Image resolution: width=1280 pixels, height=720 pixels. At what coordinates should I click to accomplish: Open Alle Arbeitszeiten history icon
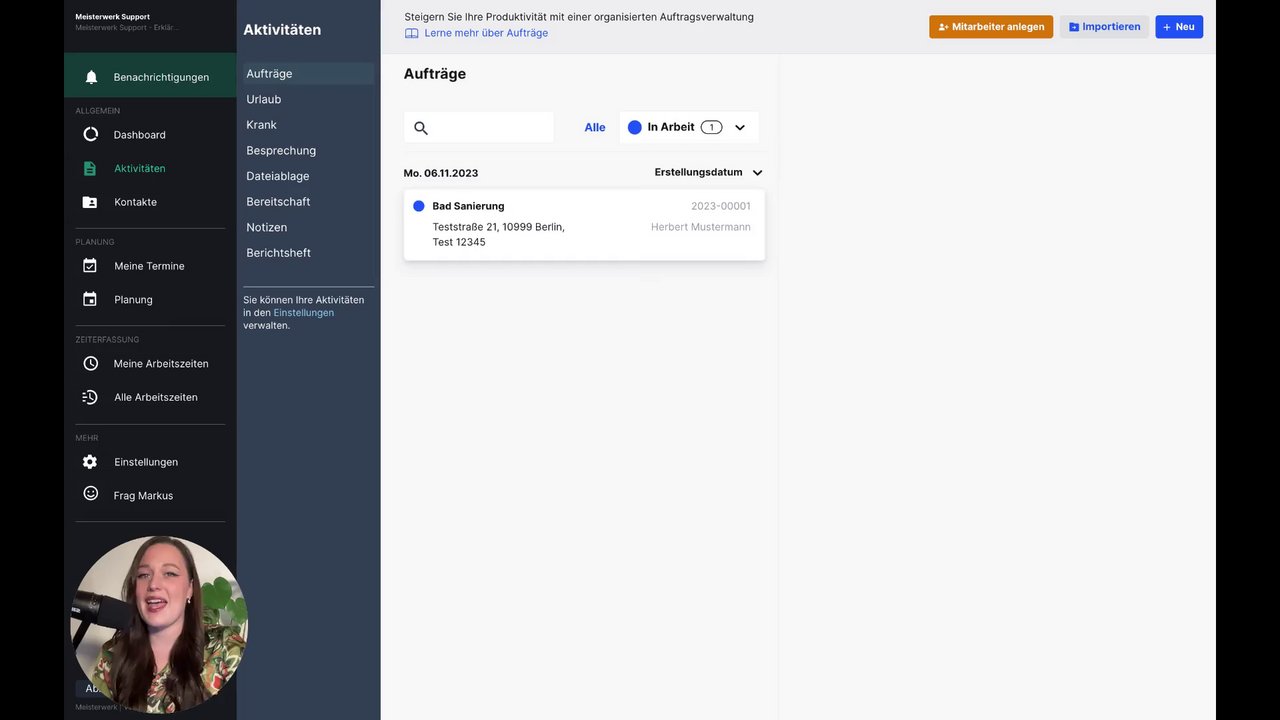coord(90,397)
